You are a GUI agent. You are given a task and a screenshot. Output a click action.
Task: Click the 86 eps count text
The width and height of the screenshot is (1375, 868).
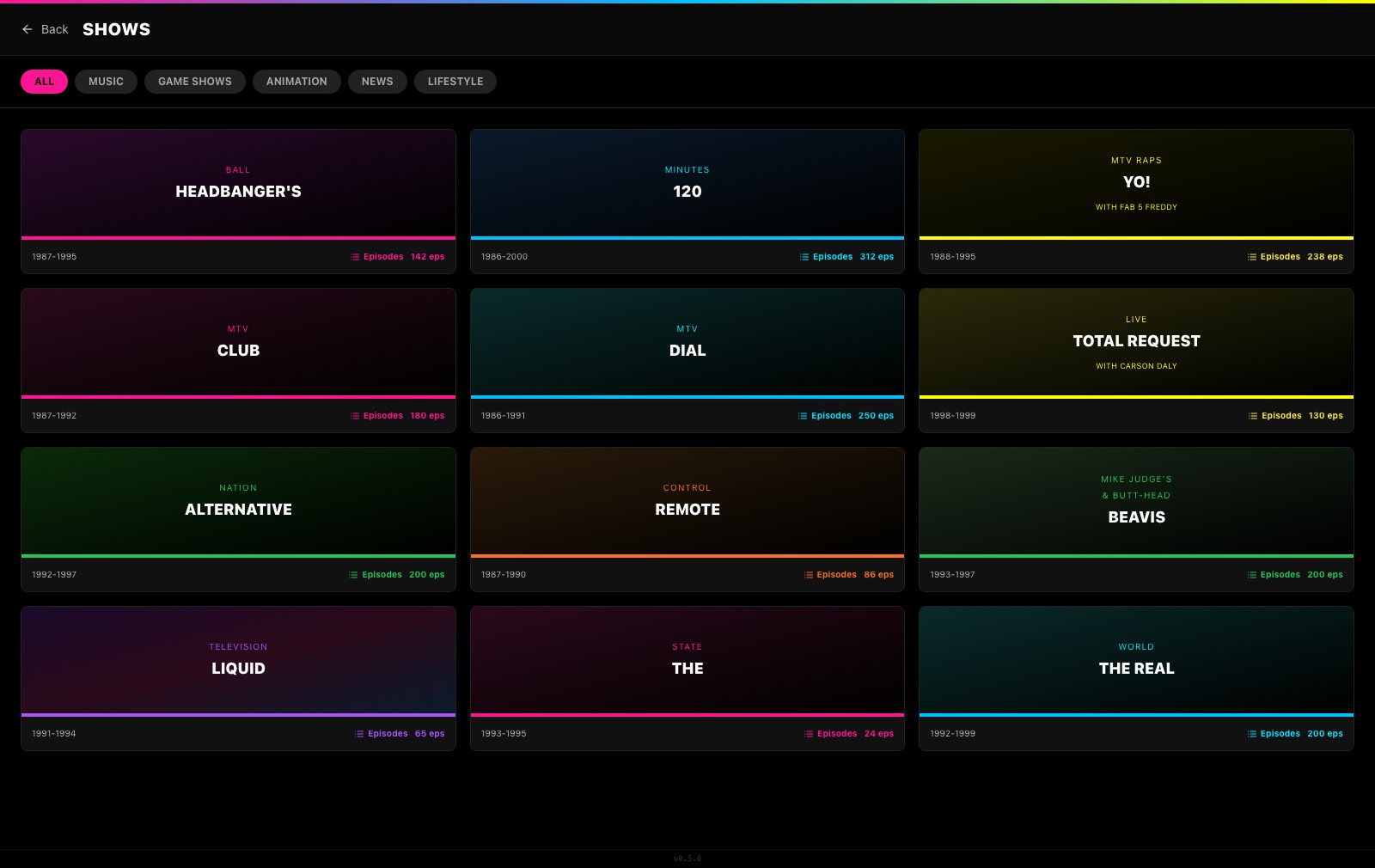[x=879, y=575]
